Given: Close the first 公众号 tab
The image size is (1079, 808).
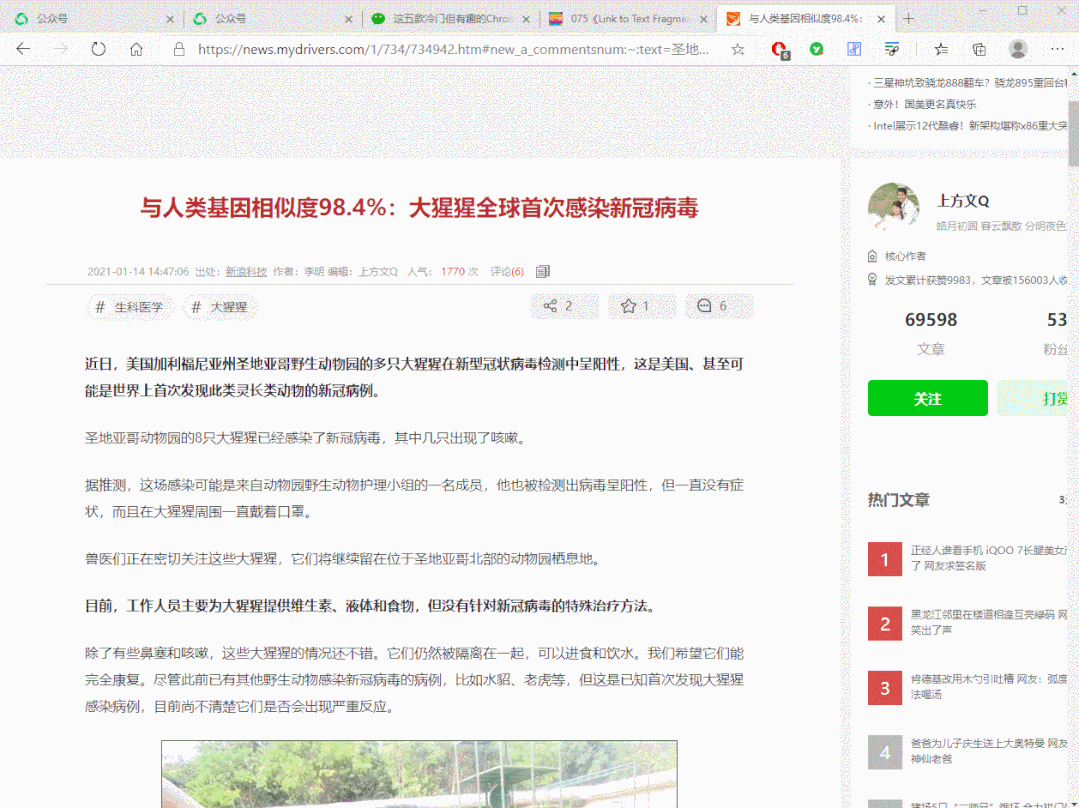Looking at the screenshot, I should (x=170, y=19).
